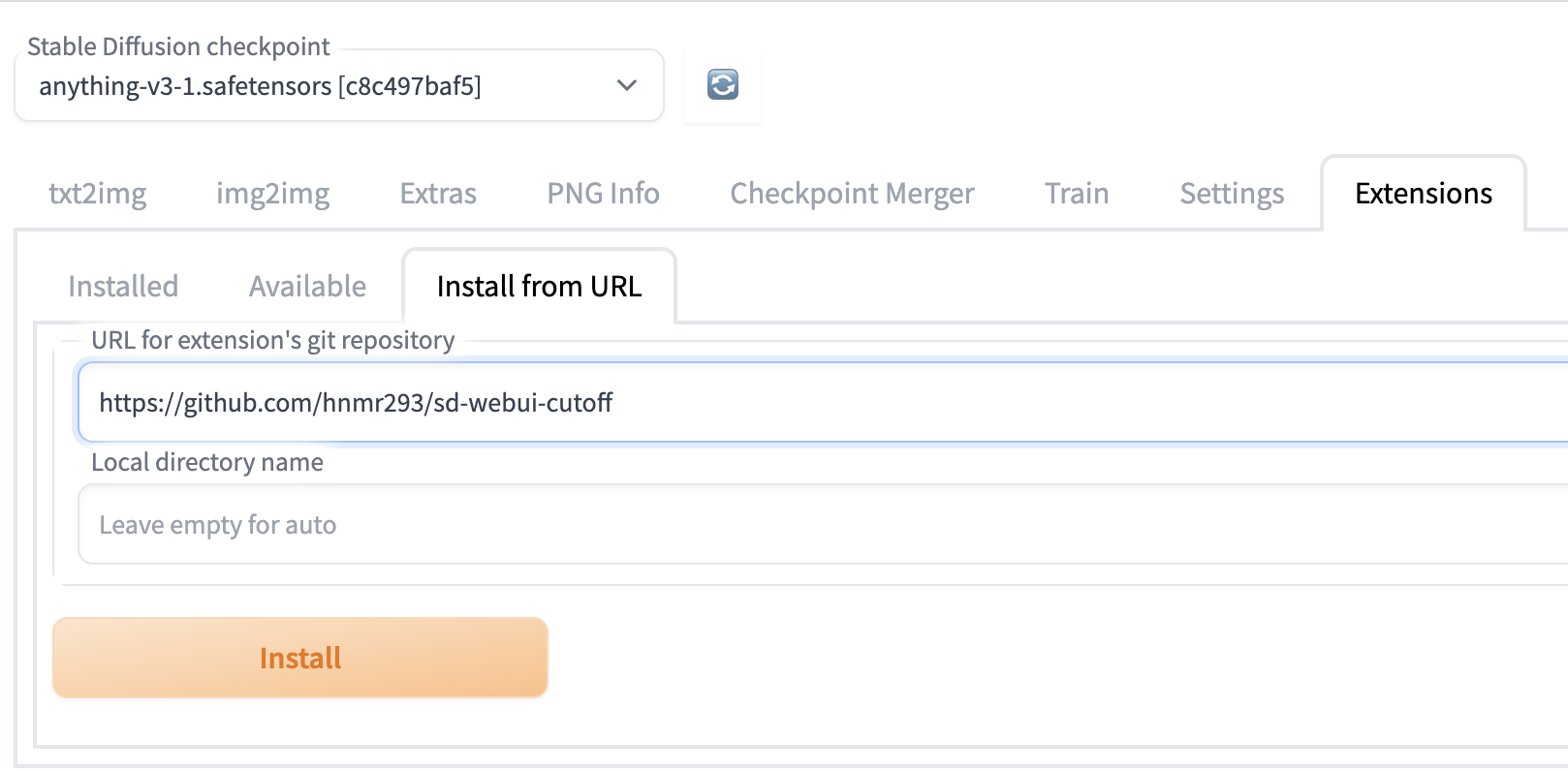Viewport: 1568px width, 771px height.
Task: Focus the Local directory name field
Action: [x=824, y=525]
